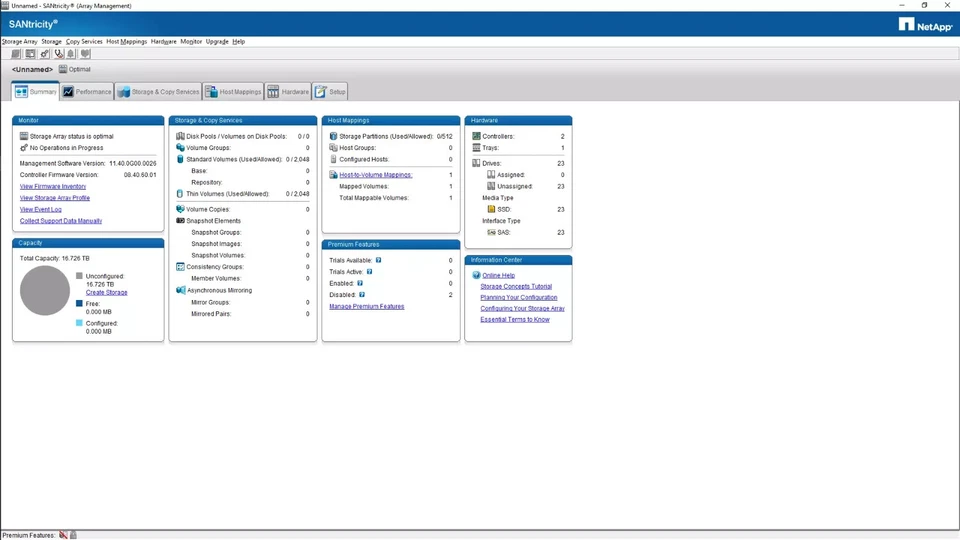
Task: Click the help icon beside Trials Available
Action: point(379,260)
